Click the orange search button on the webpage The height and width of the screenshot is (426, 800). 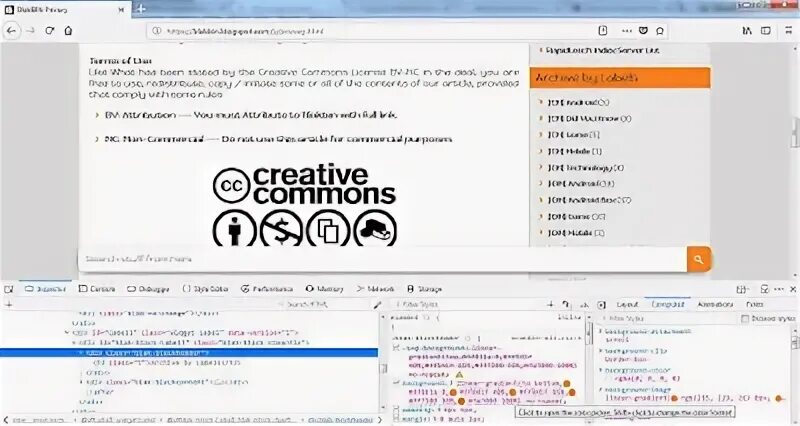pyautogui.click(x=698, y=259)
